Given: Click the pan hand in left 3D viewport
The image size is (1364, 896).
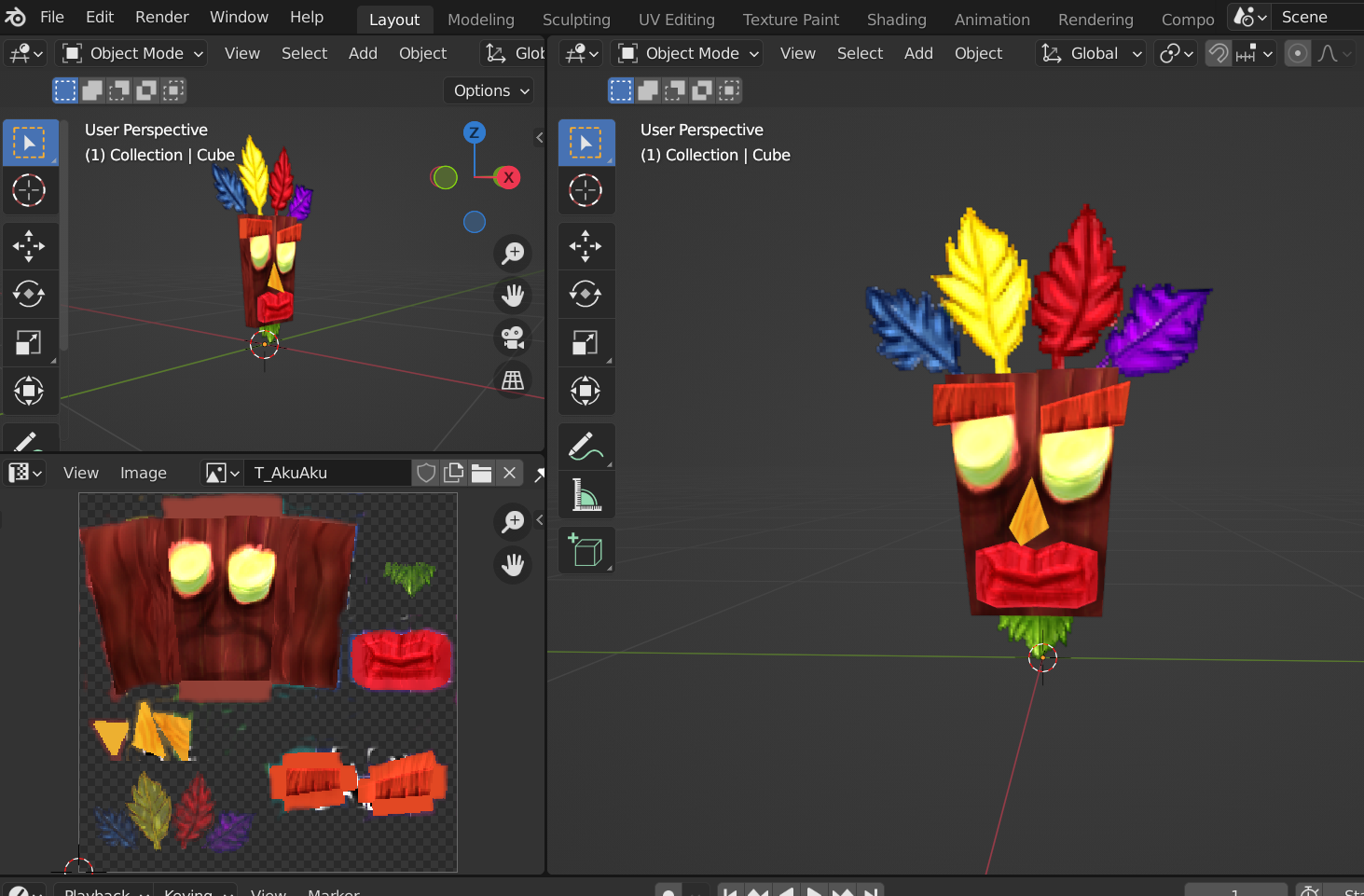Looking at the screenshot, I should 513,296.
